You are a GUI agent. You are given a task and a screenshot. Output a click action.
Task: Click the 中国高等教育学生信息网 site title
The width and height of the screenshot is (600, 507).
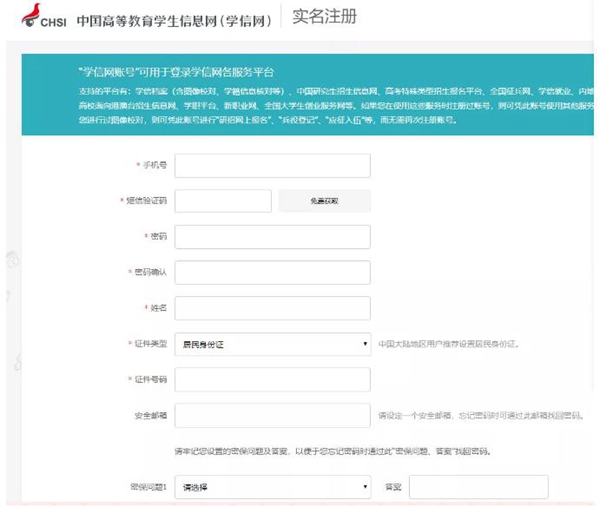click(174, 21)
